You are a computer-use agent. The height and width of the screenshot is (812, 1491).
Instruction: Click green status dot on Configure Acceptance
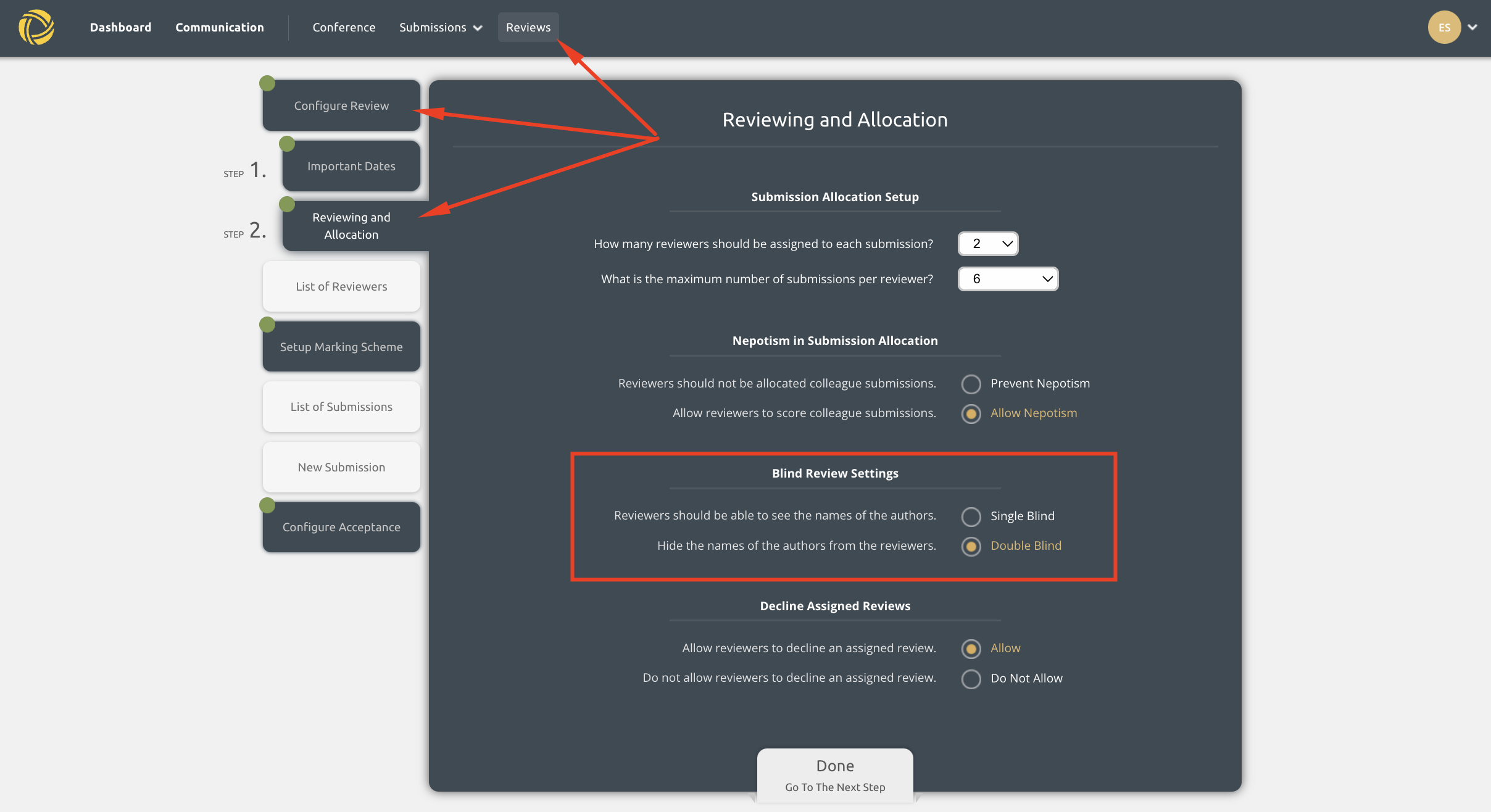tap(267, 505)
